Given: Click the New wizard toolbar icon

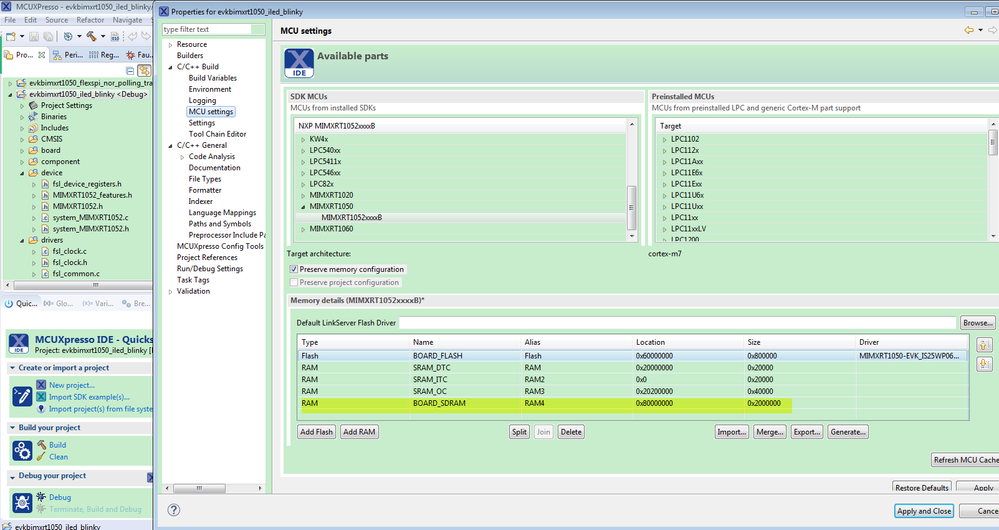Looking at the screenshot, I should (x=11, y=36).
